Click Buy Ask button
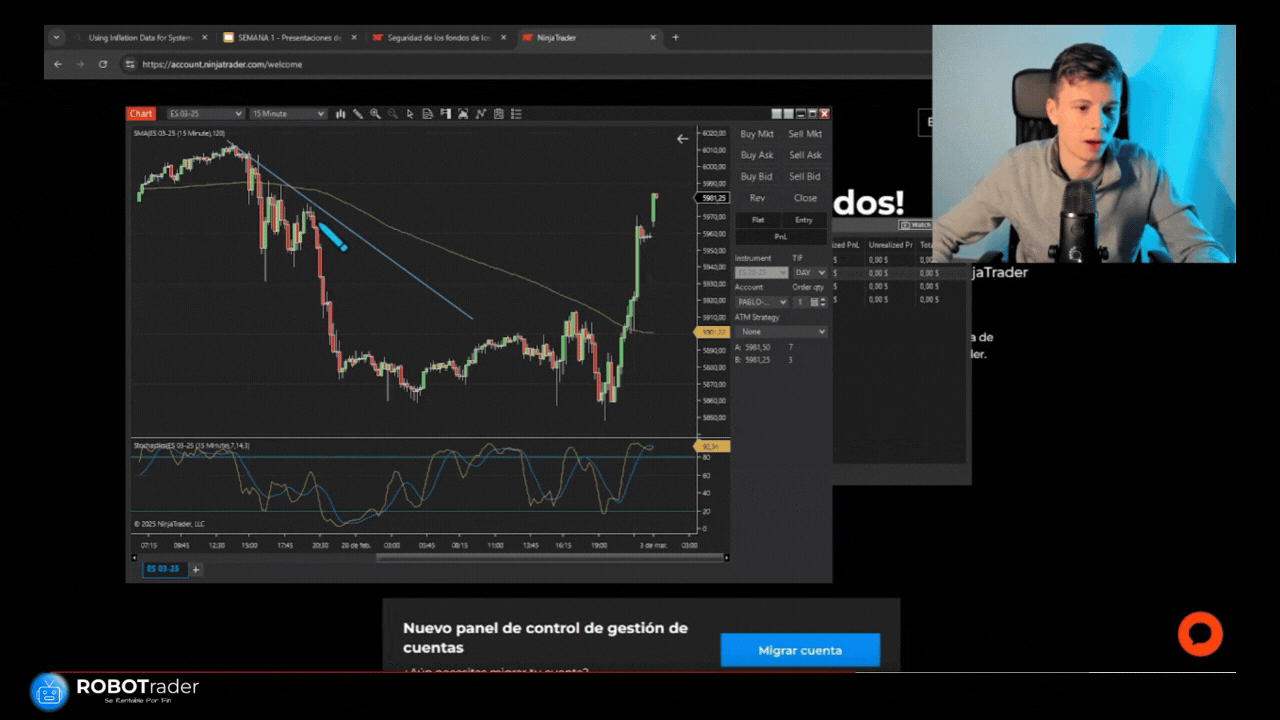 tap(757, 155)
